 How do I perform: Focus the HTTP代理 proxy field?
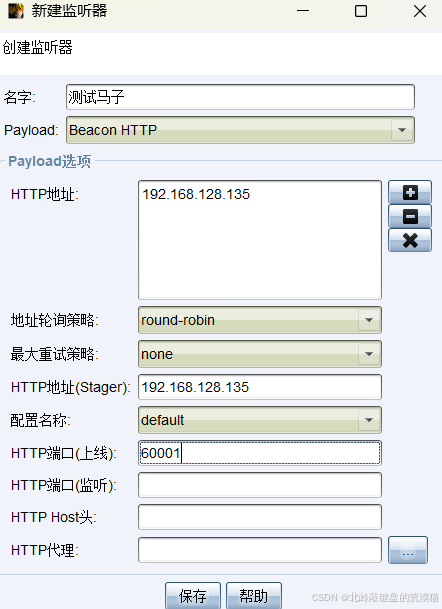click(260, 550)
